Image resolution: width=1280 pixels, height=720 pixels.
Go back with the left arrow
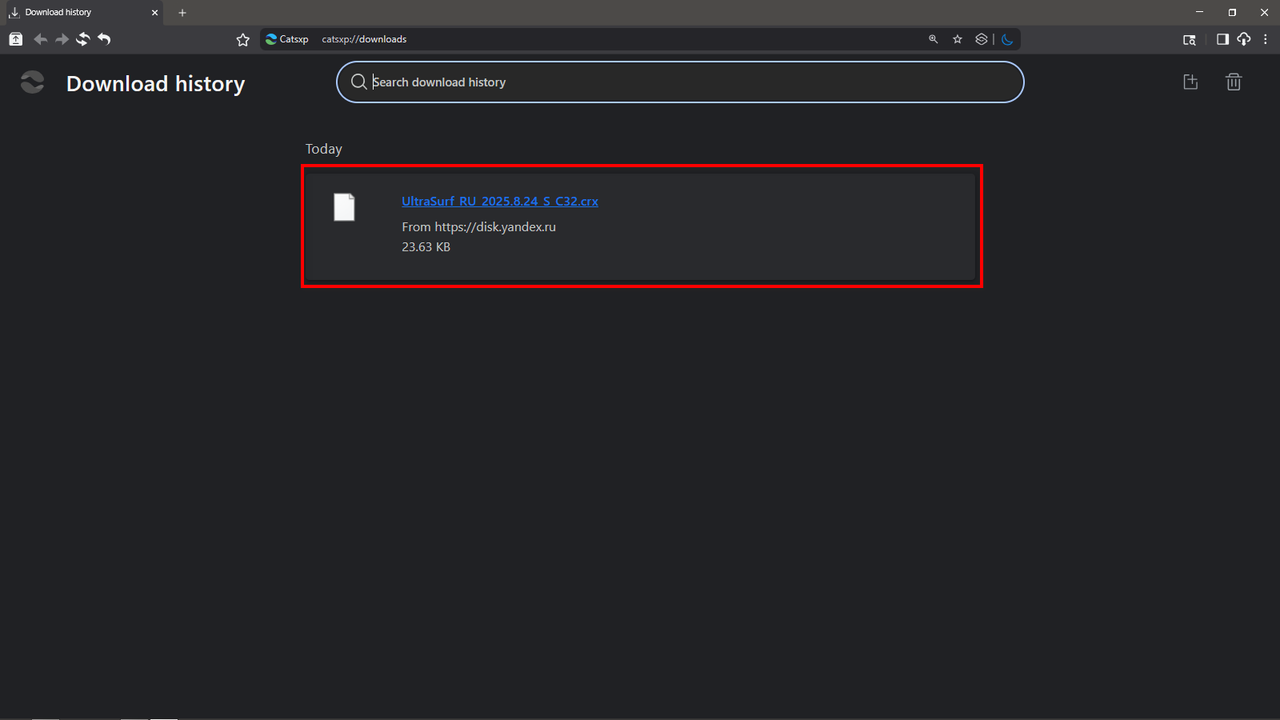(40, 39)
